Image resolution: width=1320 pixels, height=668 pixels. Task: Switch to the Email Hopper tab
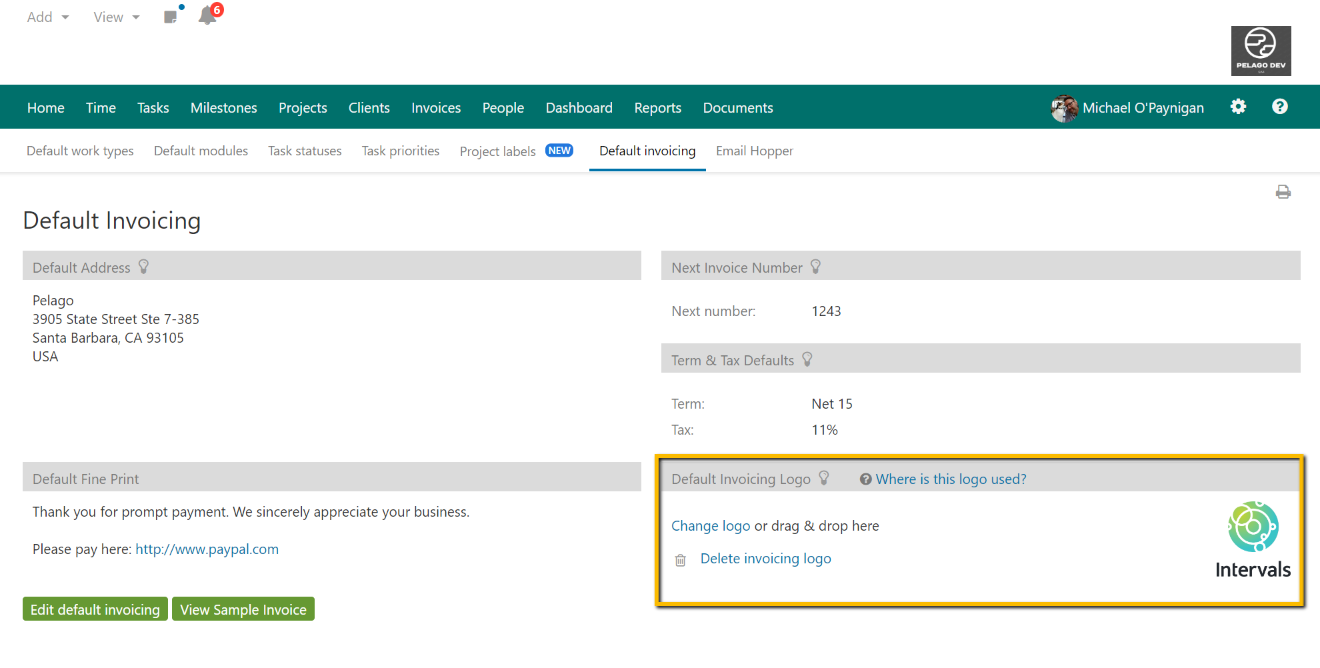tap(754, 151)
